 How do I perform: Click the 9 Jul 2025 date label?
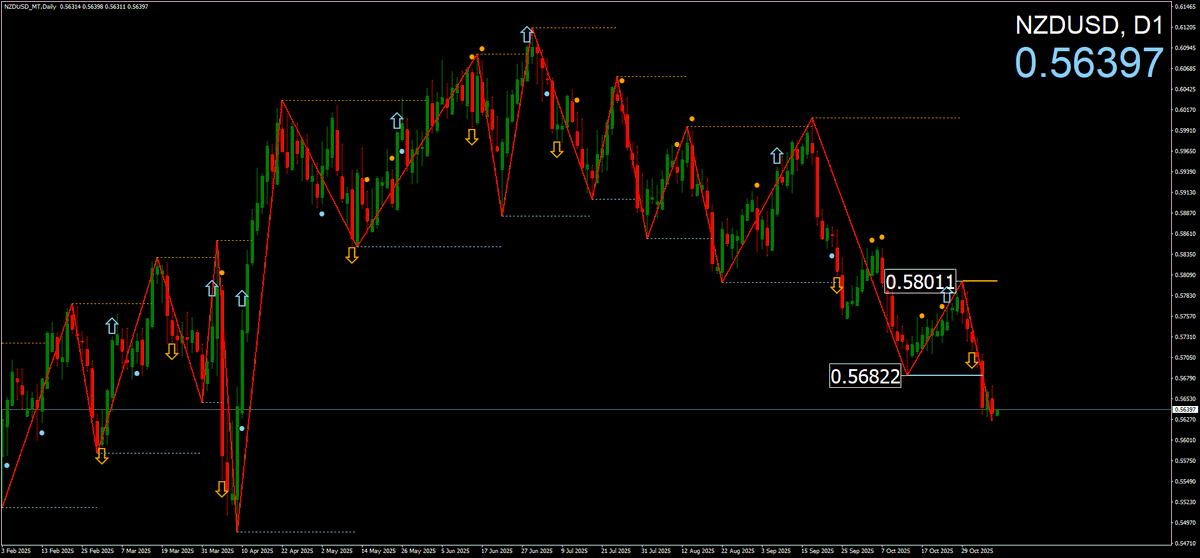coord(576,551)
